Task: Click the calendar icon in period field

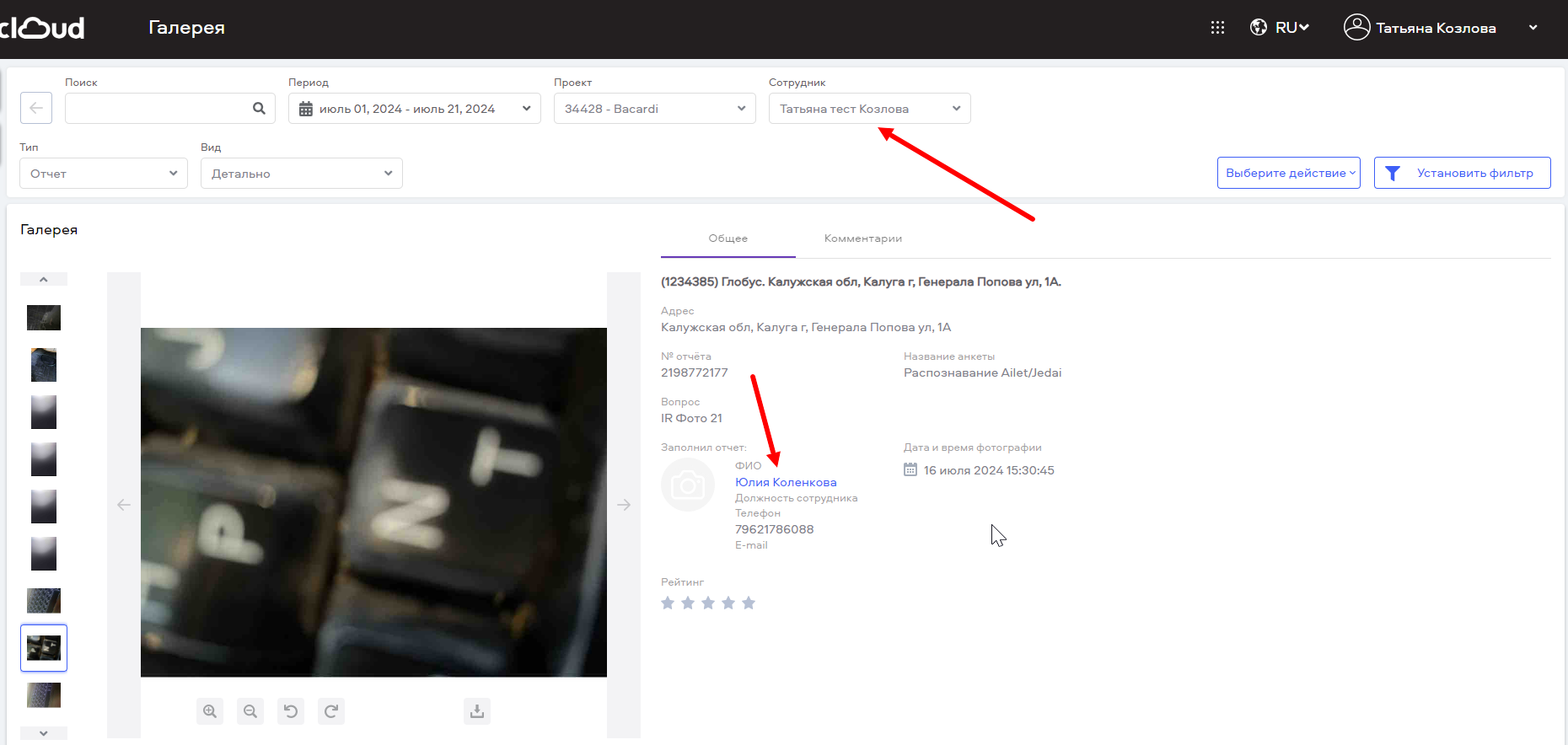Action: tap(306, 109)
